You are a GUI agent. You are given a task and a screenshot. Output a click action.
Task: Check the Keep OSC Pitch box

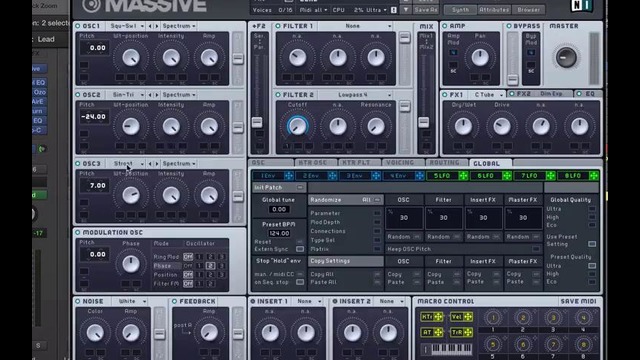536,249
